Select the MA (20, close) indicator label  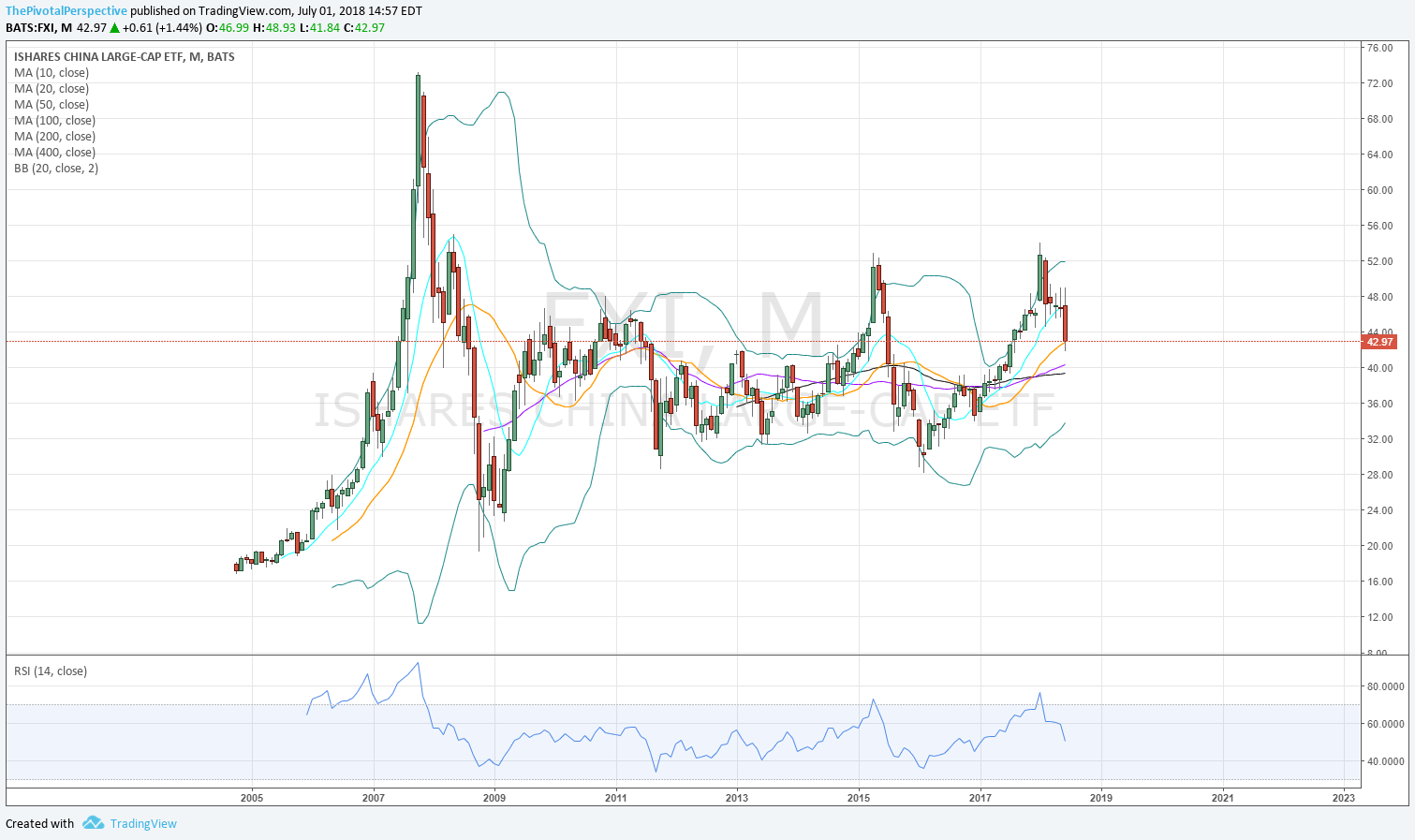[52, 89]
